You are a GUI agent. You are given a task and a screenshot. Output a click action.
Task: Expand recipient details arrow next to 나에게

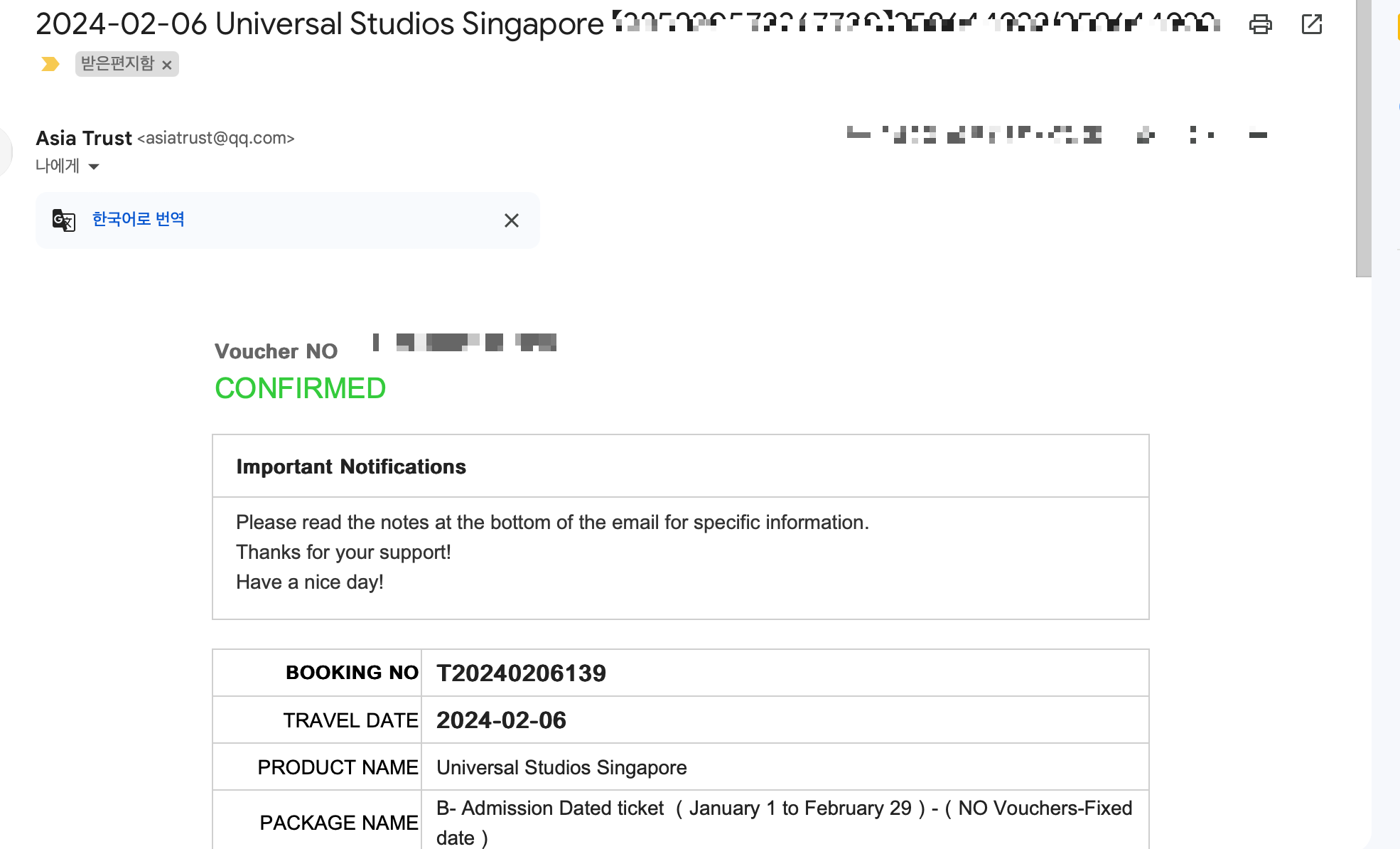click(94, 167)
